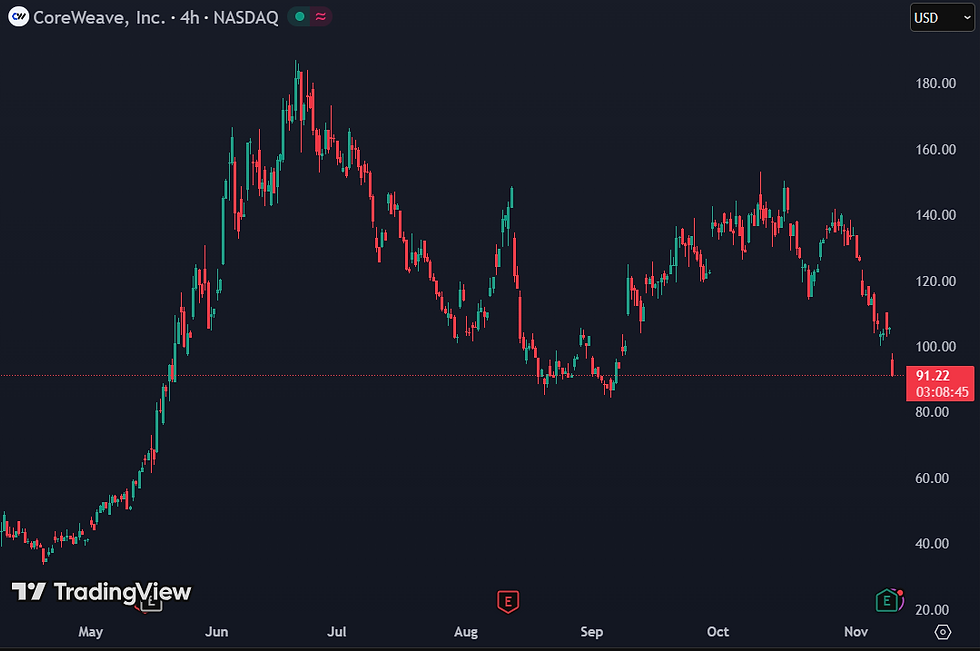Click the Aug label on time axis

(466, 632)
